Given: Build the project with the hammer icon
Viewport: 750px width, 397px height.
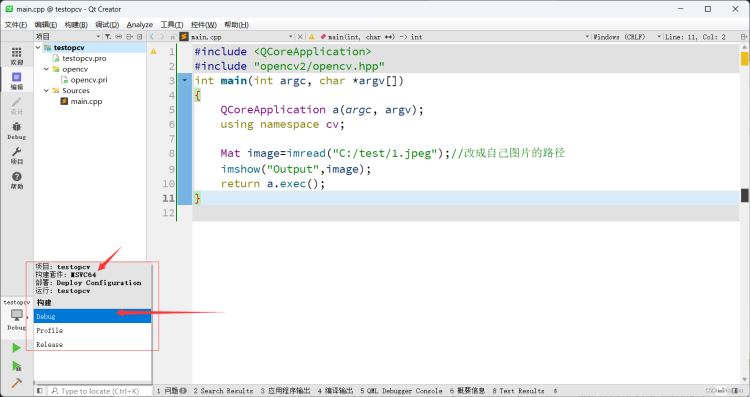Looking at the screenshot, I should pos(17,383).
